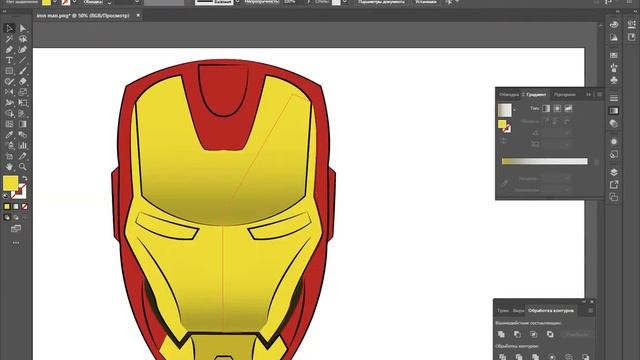Apply Exclude shape mode in Pathfinder
The height and width of the screenshot is (360, 640).
550,334
